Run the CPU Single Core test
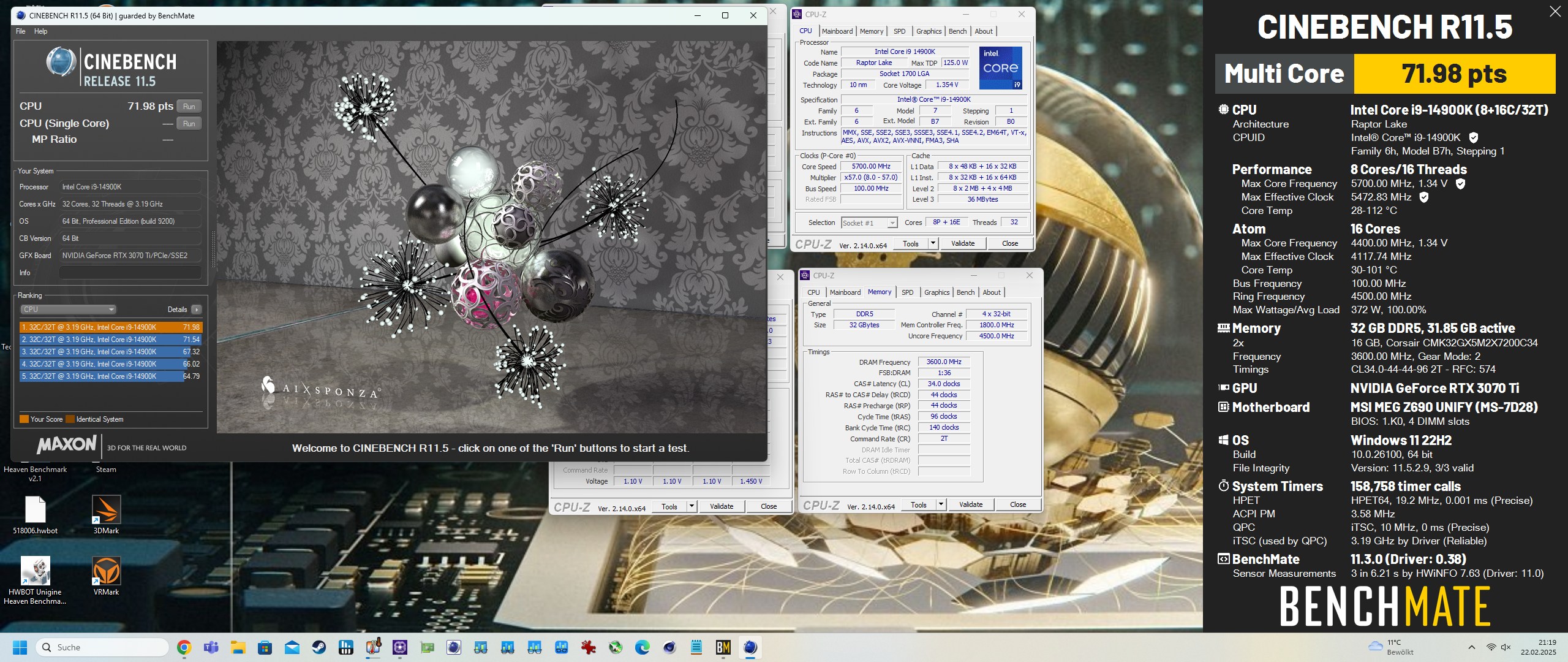This screenshot has height=662, width=1568. (x=189, y=124)
